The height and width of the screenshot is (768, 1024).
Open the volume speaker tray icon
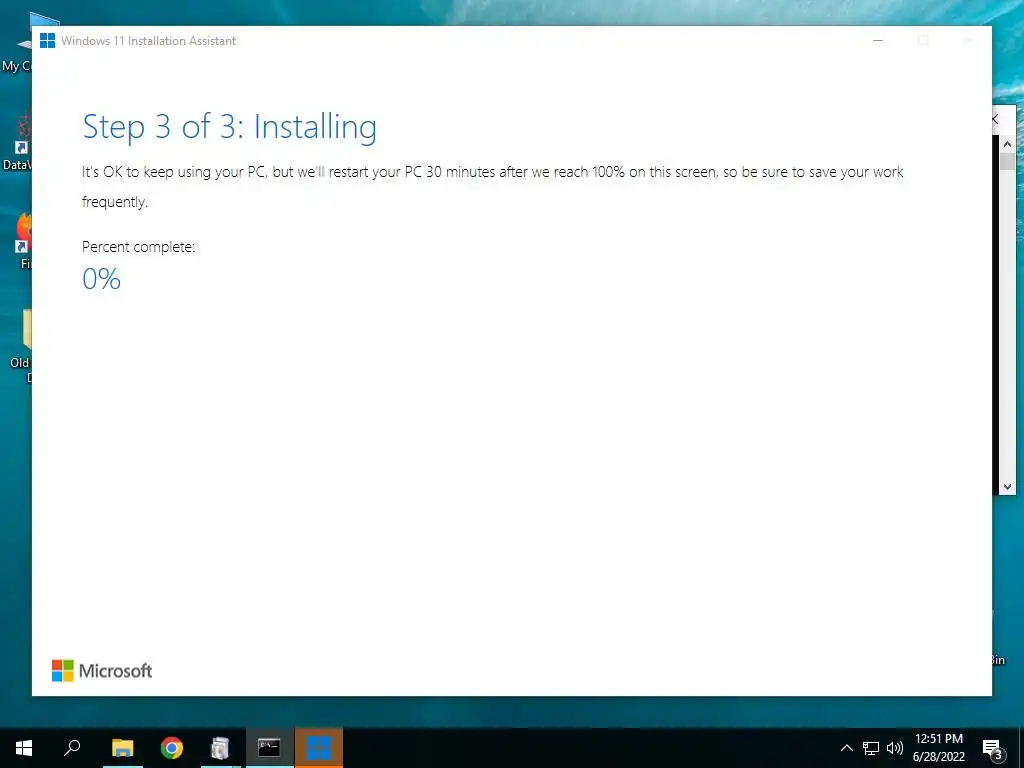[895, 748]
